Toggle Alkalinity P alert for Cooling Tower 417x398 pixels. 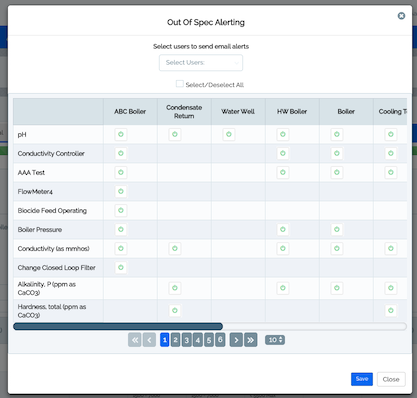[391, 288]
